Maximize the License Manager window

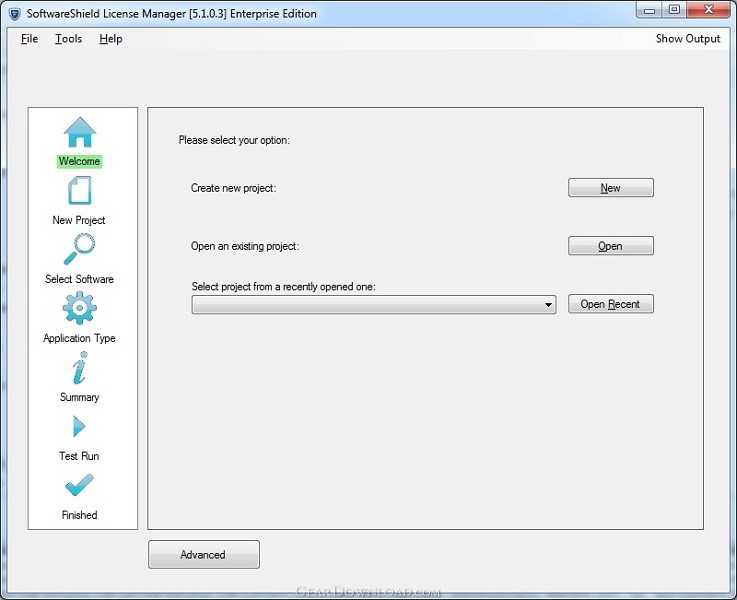pyautogui.click(x=674, y=10)
